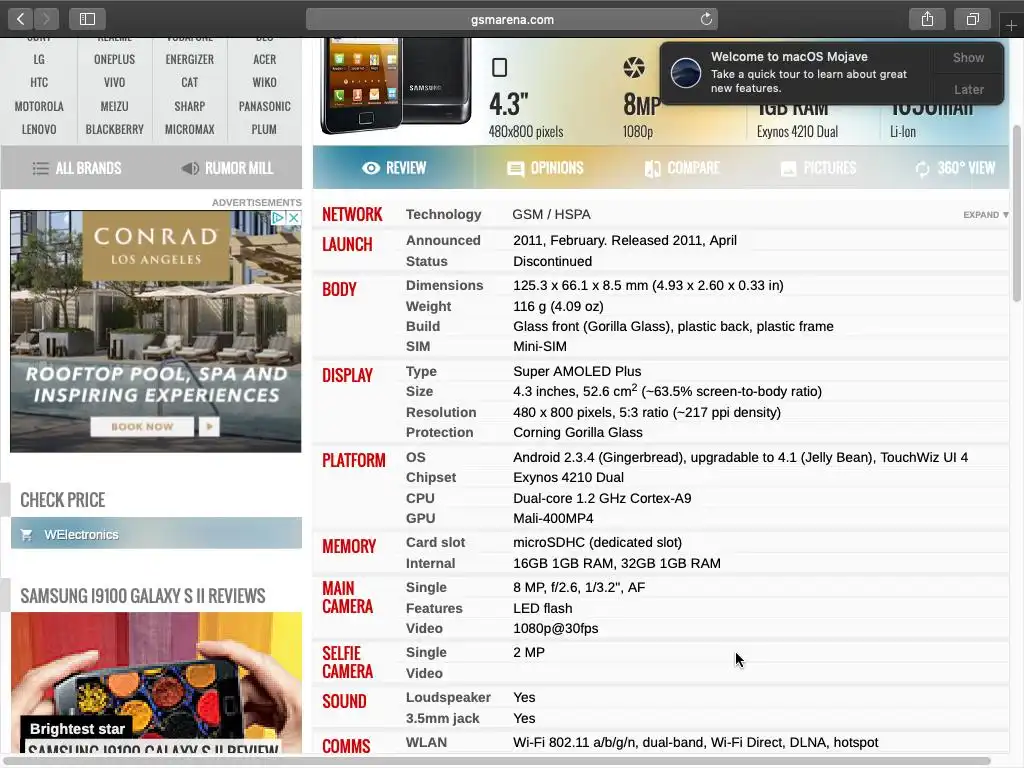Viewport: 1024px width, 768px height.
Task: Open the Brightest star review thumbnail
Action: click(x=157, y=682)
